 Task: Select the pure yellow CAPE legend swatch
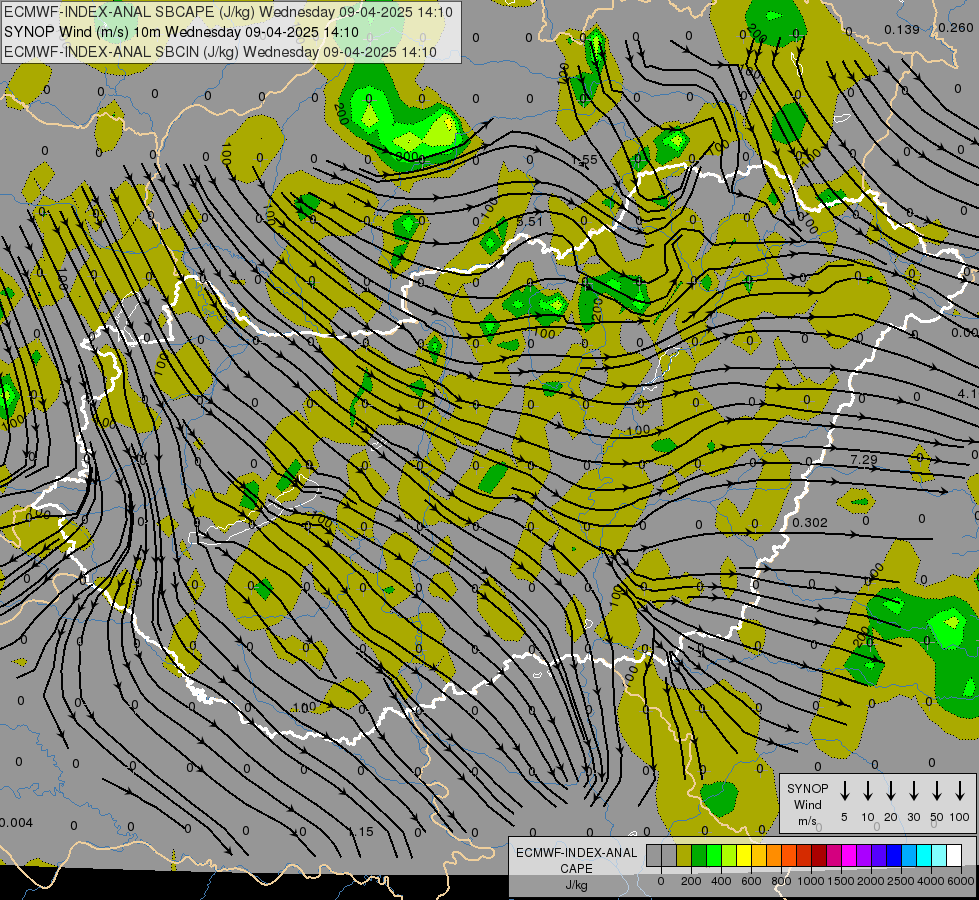pos(744,855)
